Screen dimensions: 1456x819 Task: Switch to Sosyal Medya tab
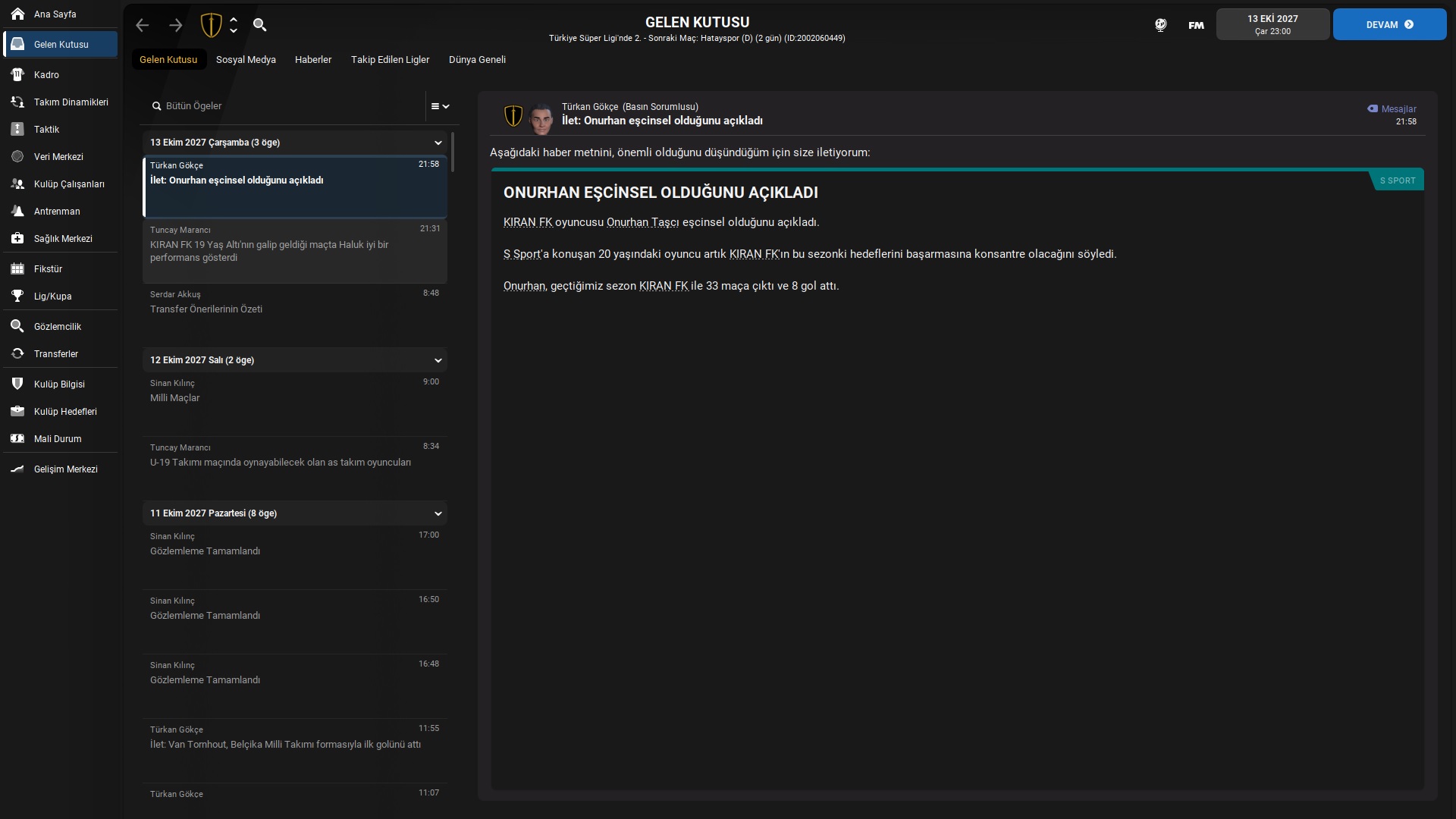coord(246,60)
